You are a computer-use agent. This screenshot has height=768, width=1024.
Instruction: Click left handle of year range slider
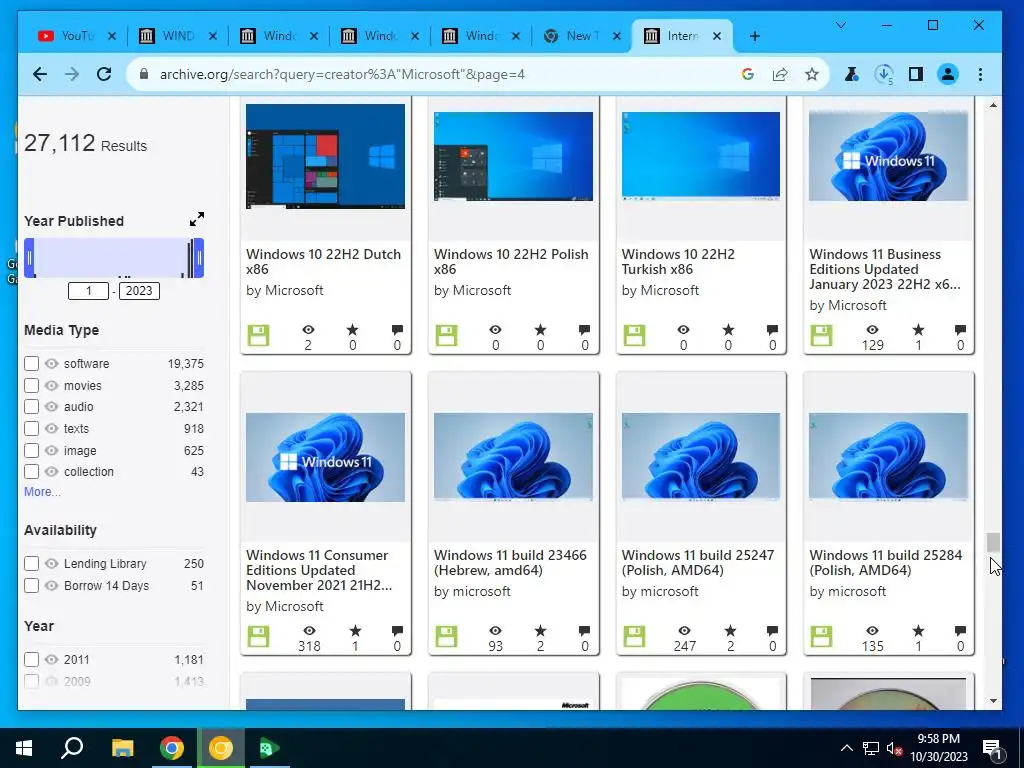[29, 258]
